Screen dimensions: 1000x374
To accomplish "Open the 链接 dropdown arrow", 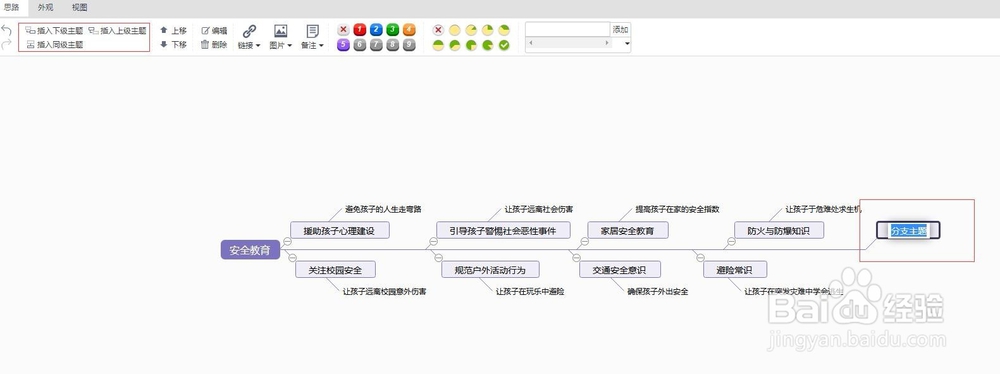I will pyautogui.click(x=258, y=46).
